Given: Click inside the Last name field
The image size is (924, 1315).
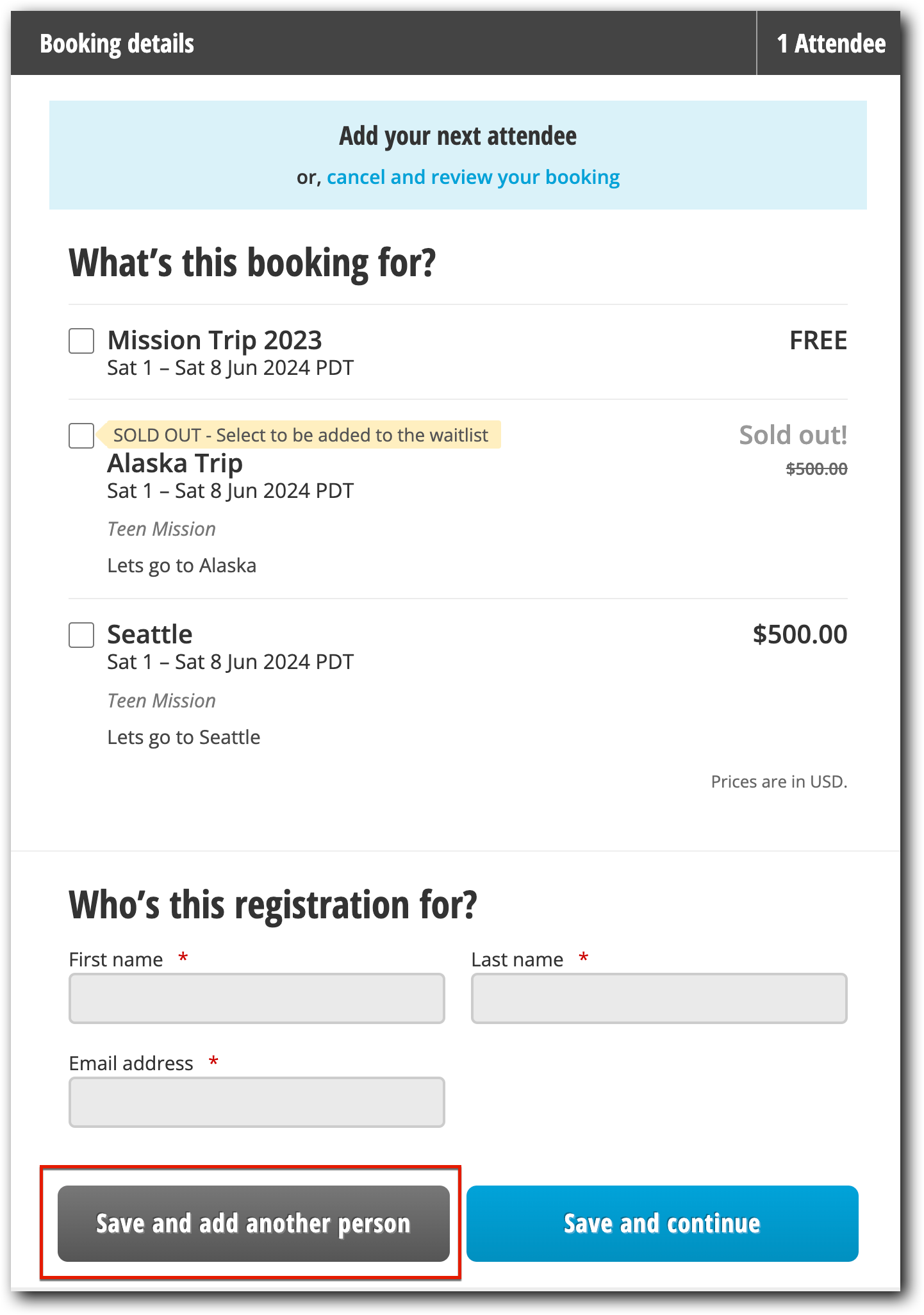Looking at the screenshot, I should pos(659,998).
